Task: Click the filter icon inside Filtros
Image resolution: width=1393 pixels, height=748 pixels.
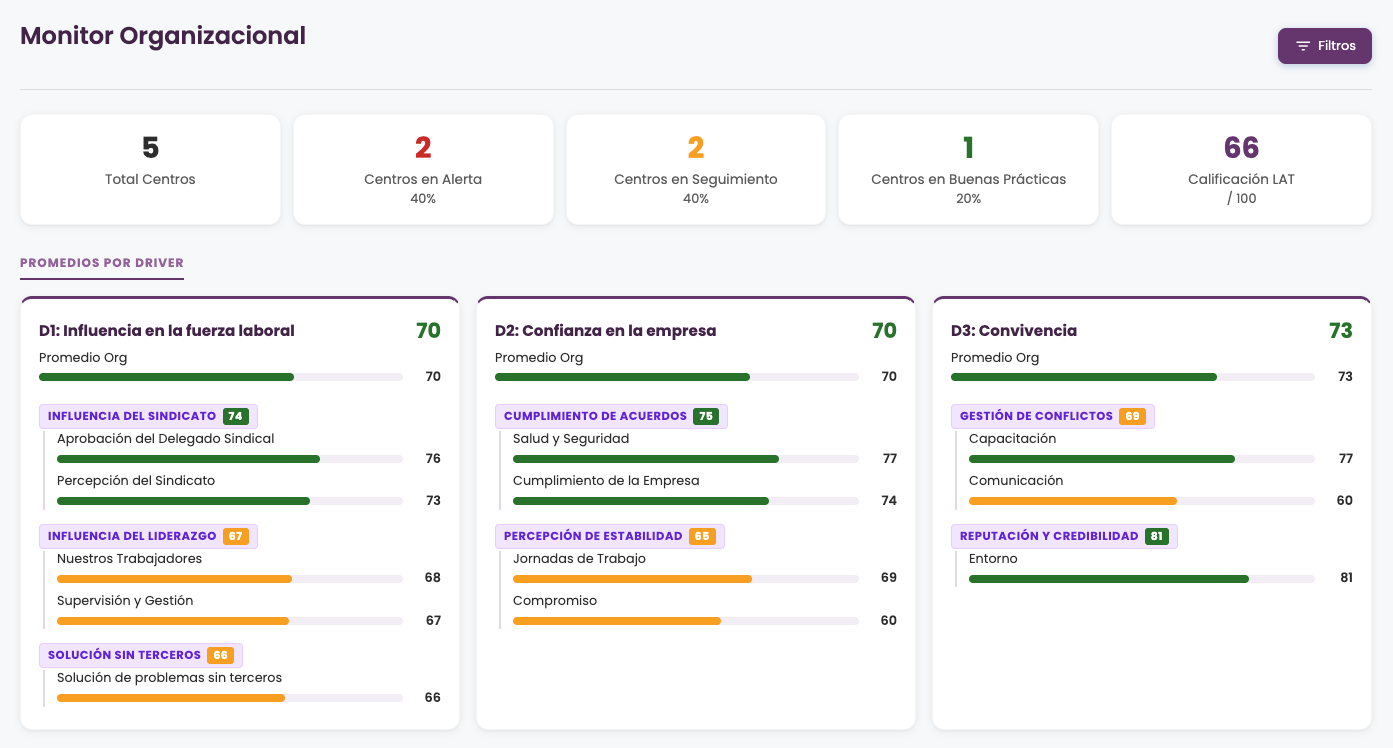Action: [1303, 46]
